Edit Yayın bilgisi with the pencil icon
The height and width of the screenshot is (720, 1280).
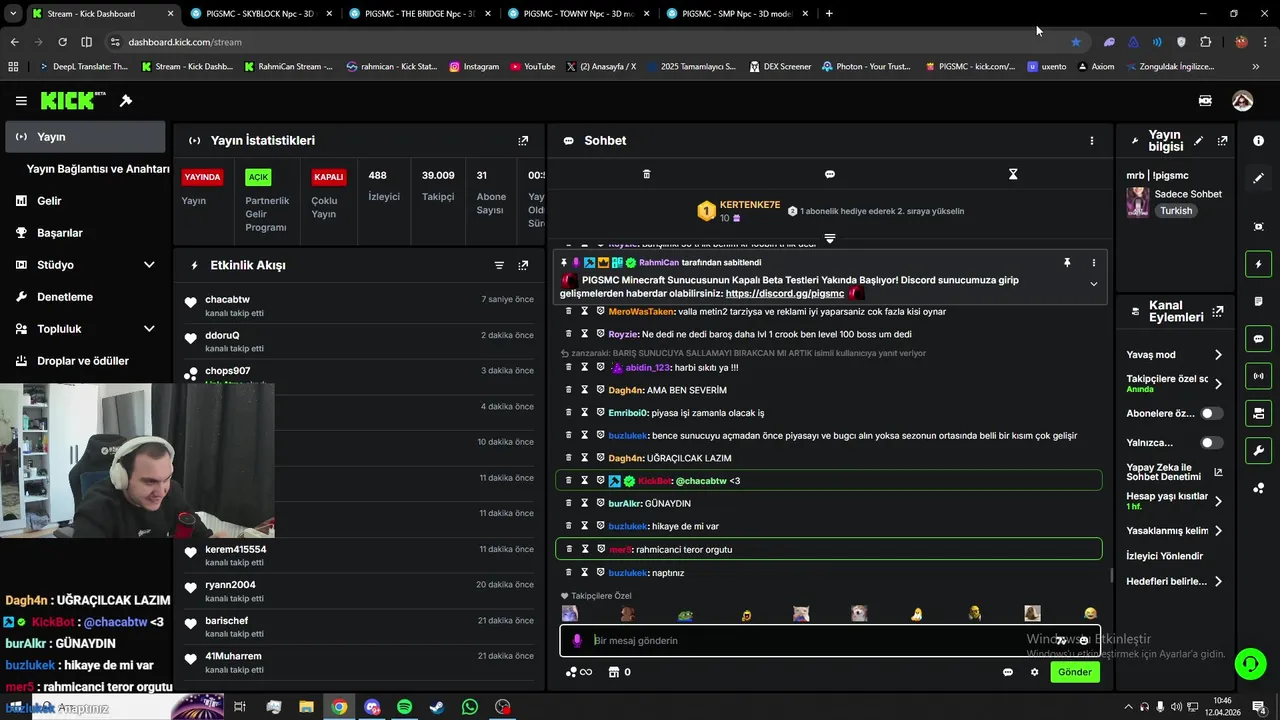[1198, 141]
